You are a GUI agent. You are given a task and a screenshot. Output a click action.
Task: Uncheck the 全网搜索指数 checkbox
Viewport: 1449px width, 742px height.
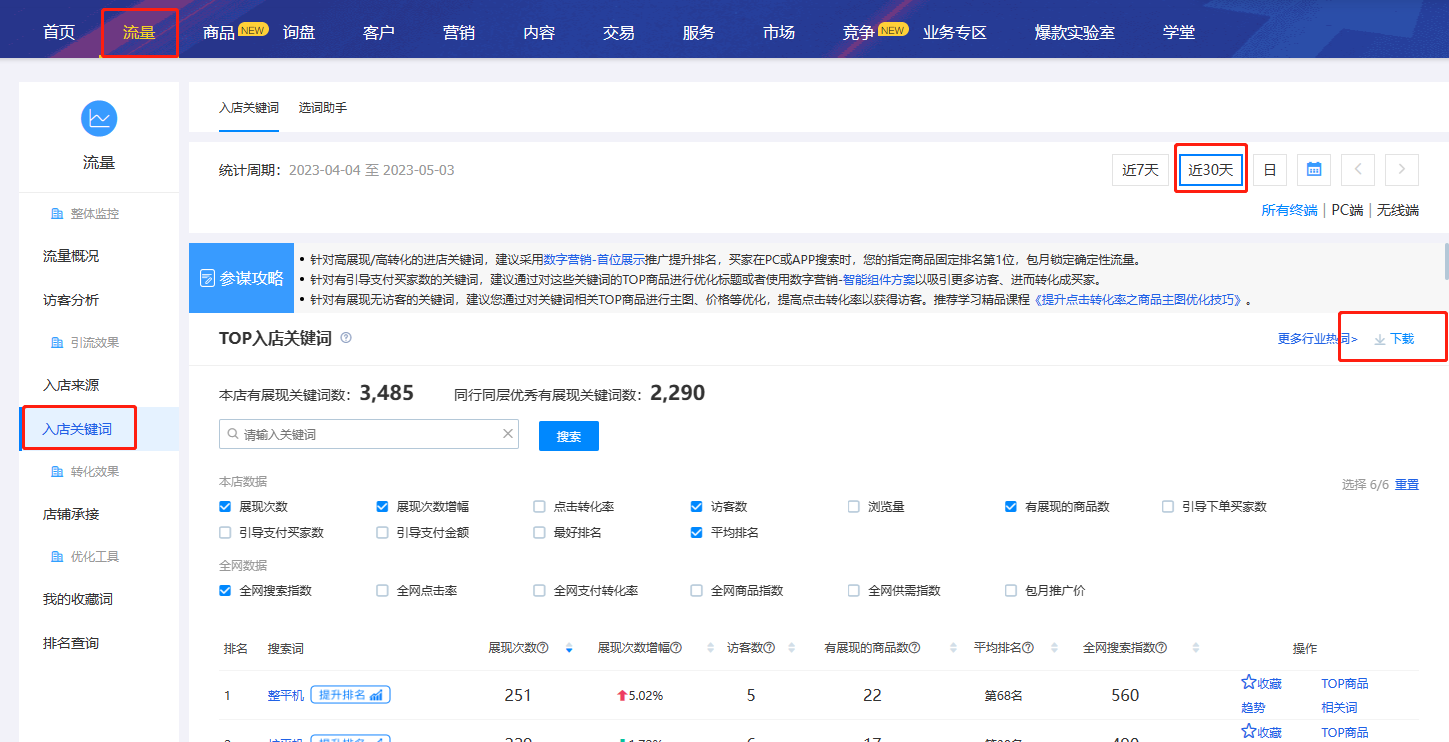[225, 591]
